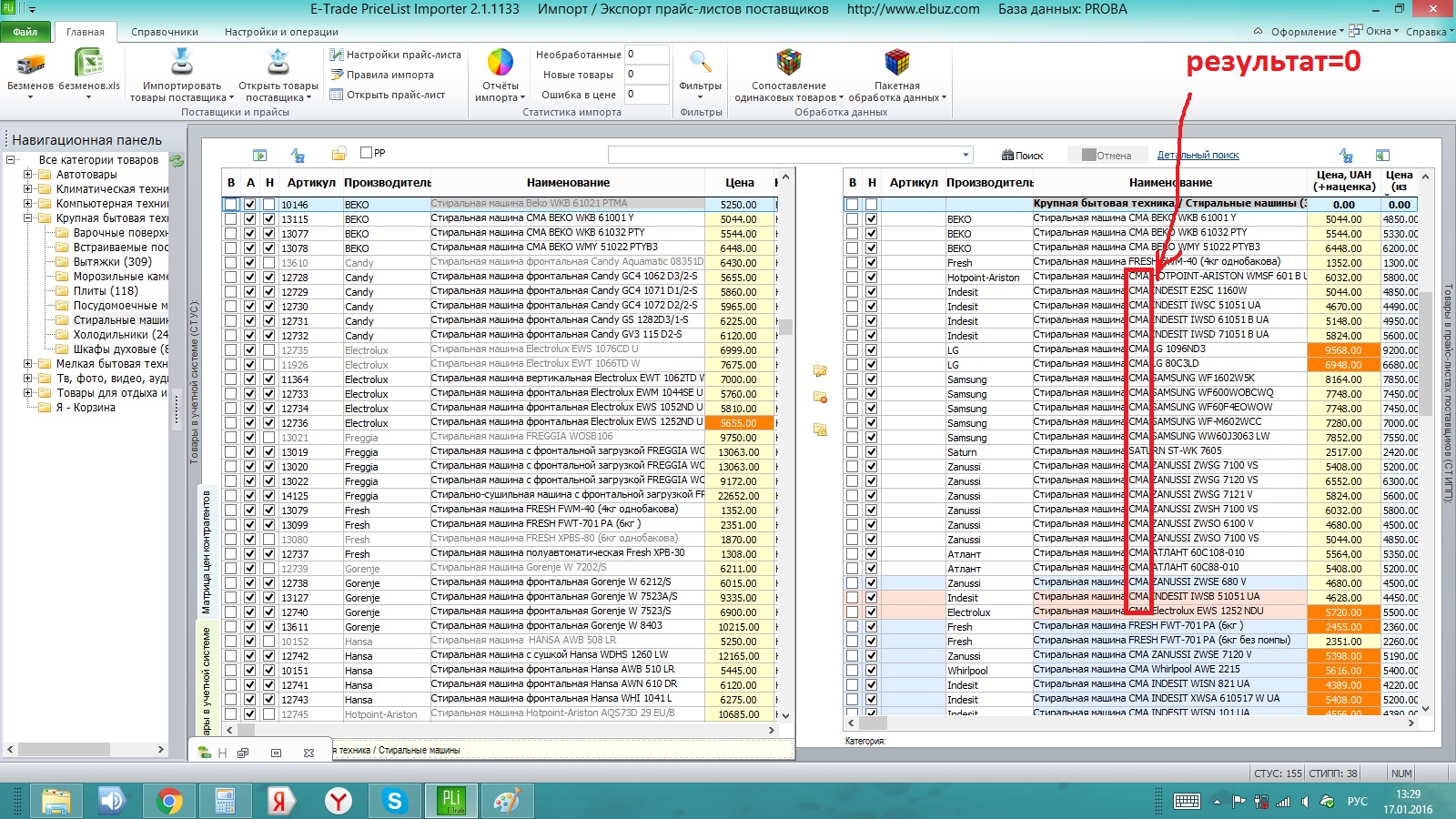This screenshot has width=1456, height=819.
Task: Open the безменов.xls Excel icon
Action: (x=88, y=64)
